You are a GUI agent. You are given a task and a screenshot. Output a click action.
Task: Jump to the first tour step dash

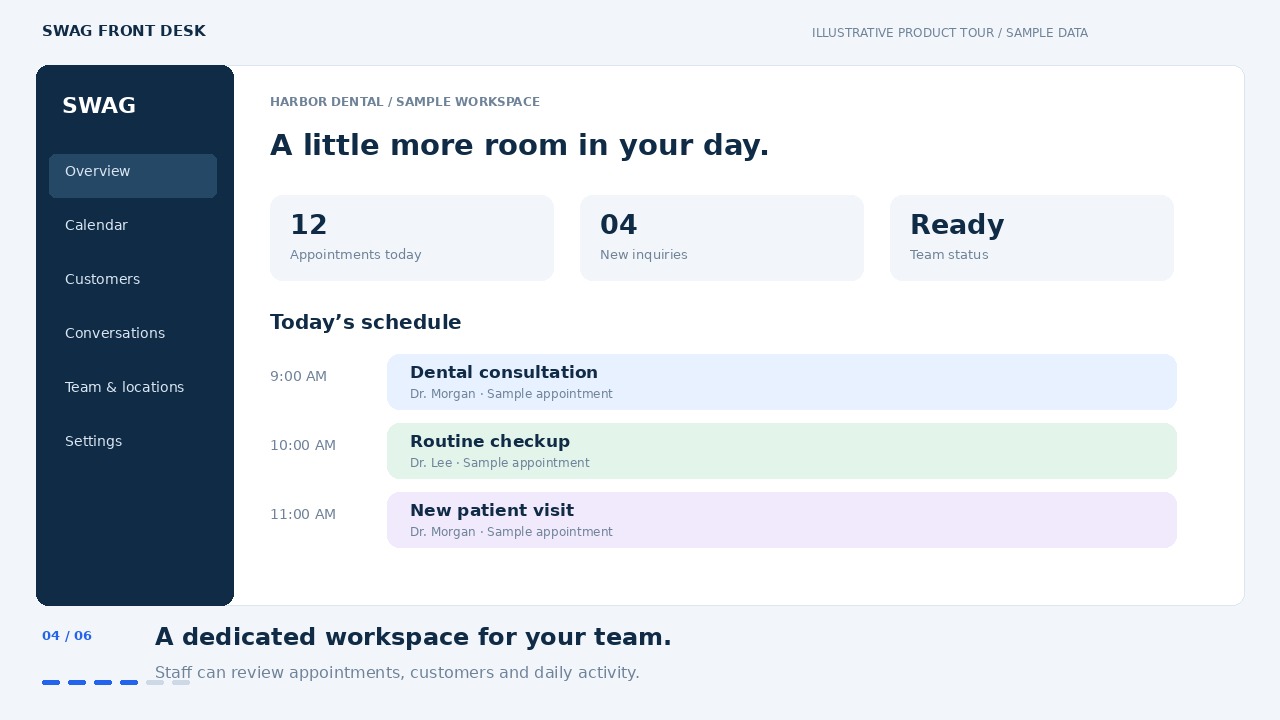pos(51,683)
